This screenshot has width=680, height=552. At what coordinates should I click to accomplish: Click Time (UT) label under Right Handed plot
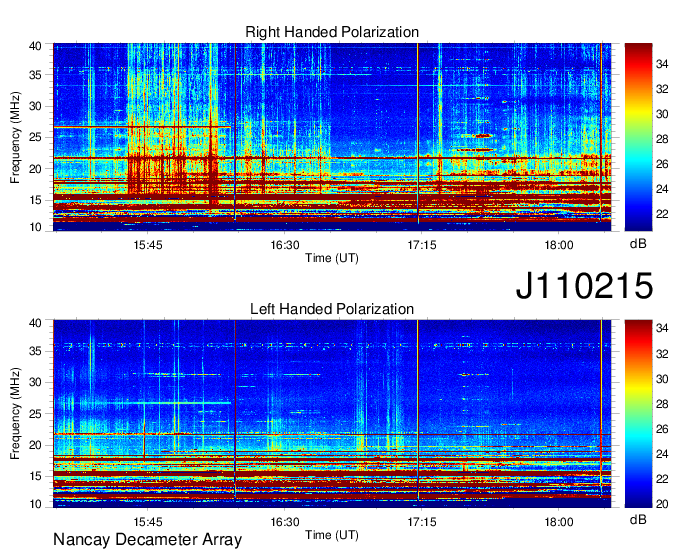click(x=332, y=258)
